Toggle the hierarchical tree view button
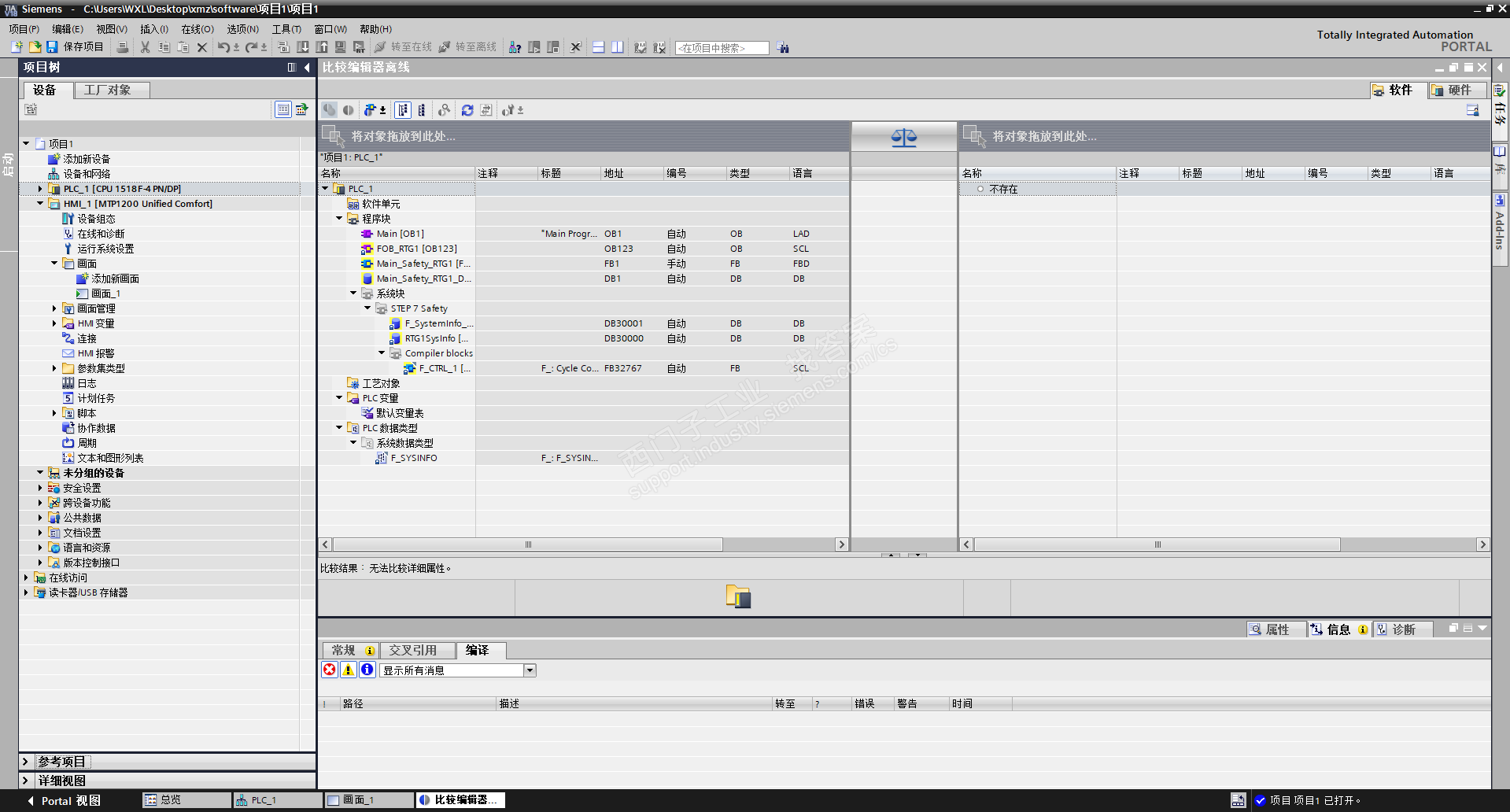 pyautogui.click(x=403, y=110)
